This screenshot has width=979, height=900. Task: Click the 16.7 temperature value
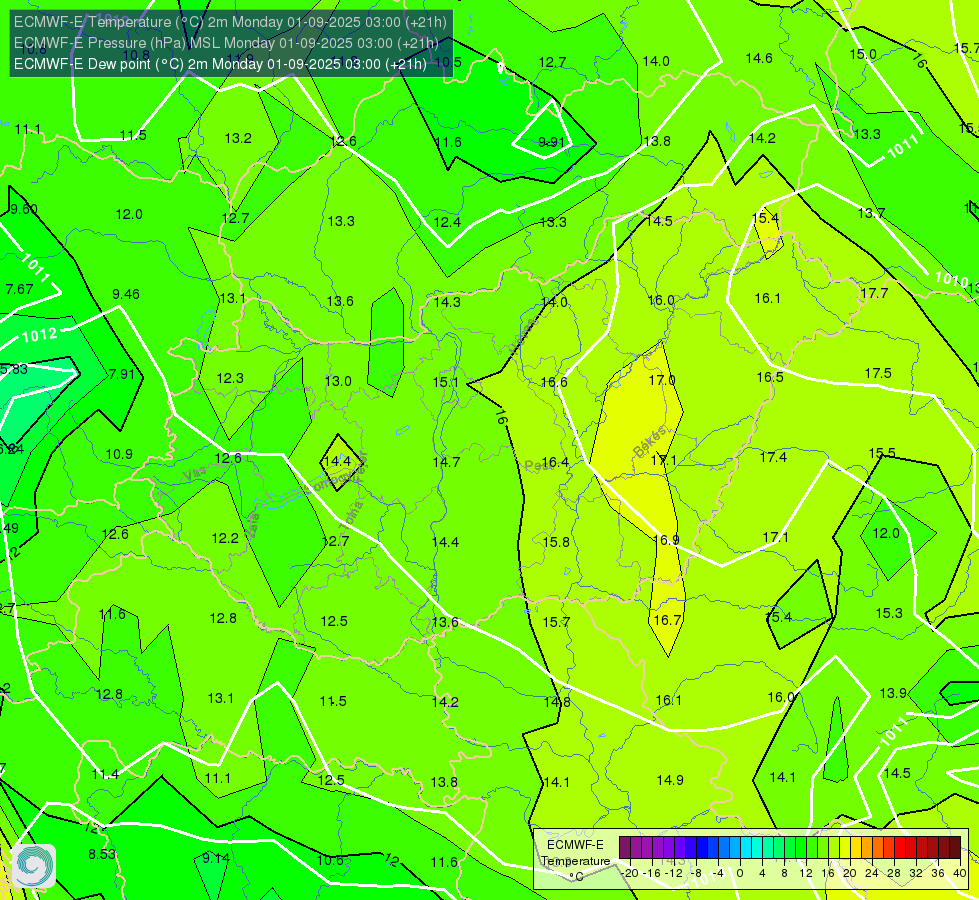click(x=667, y=620)
